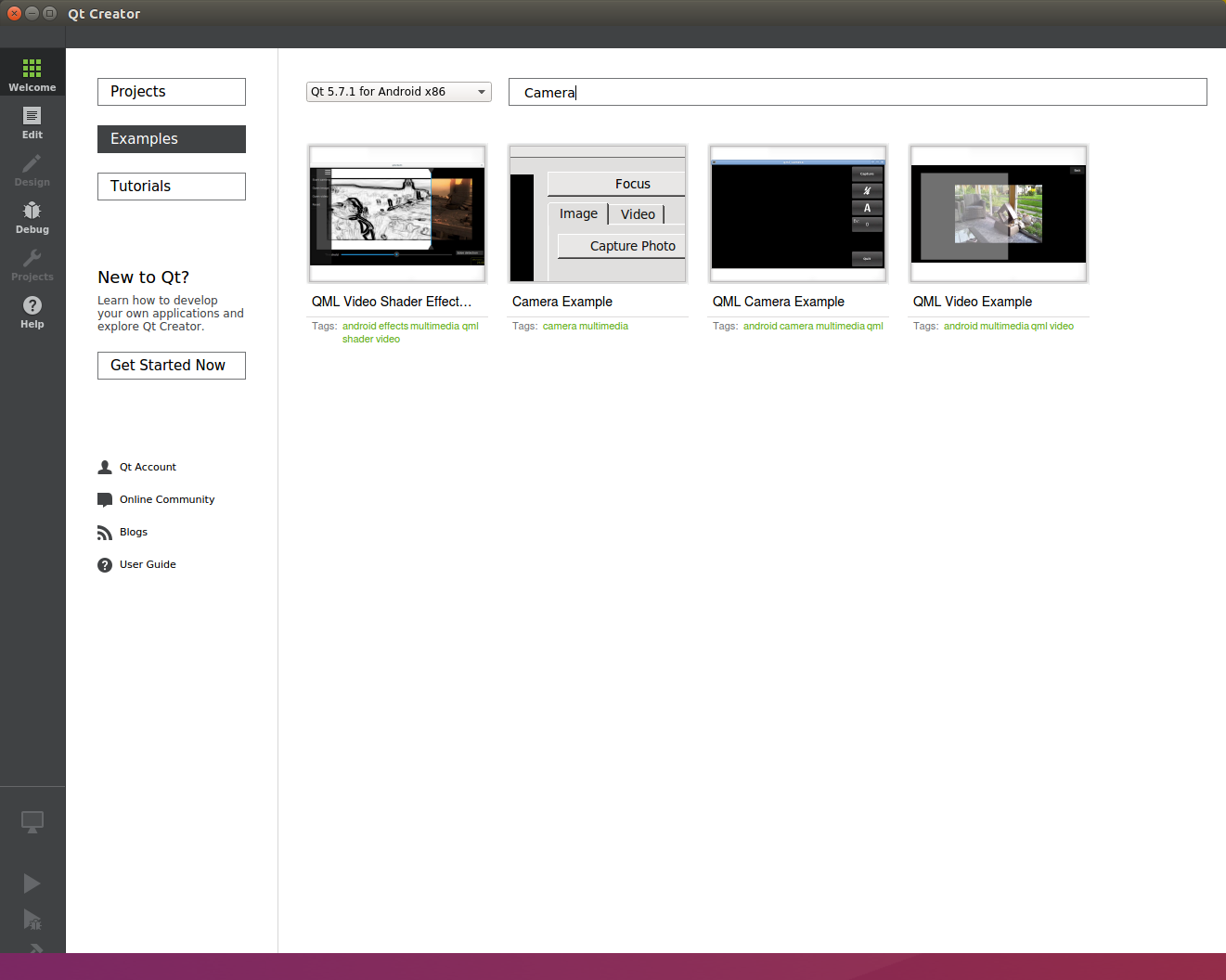1226x980 pixels.
Task: Open the Online Community link
Action: point(167,499)
